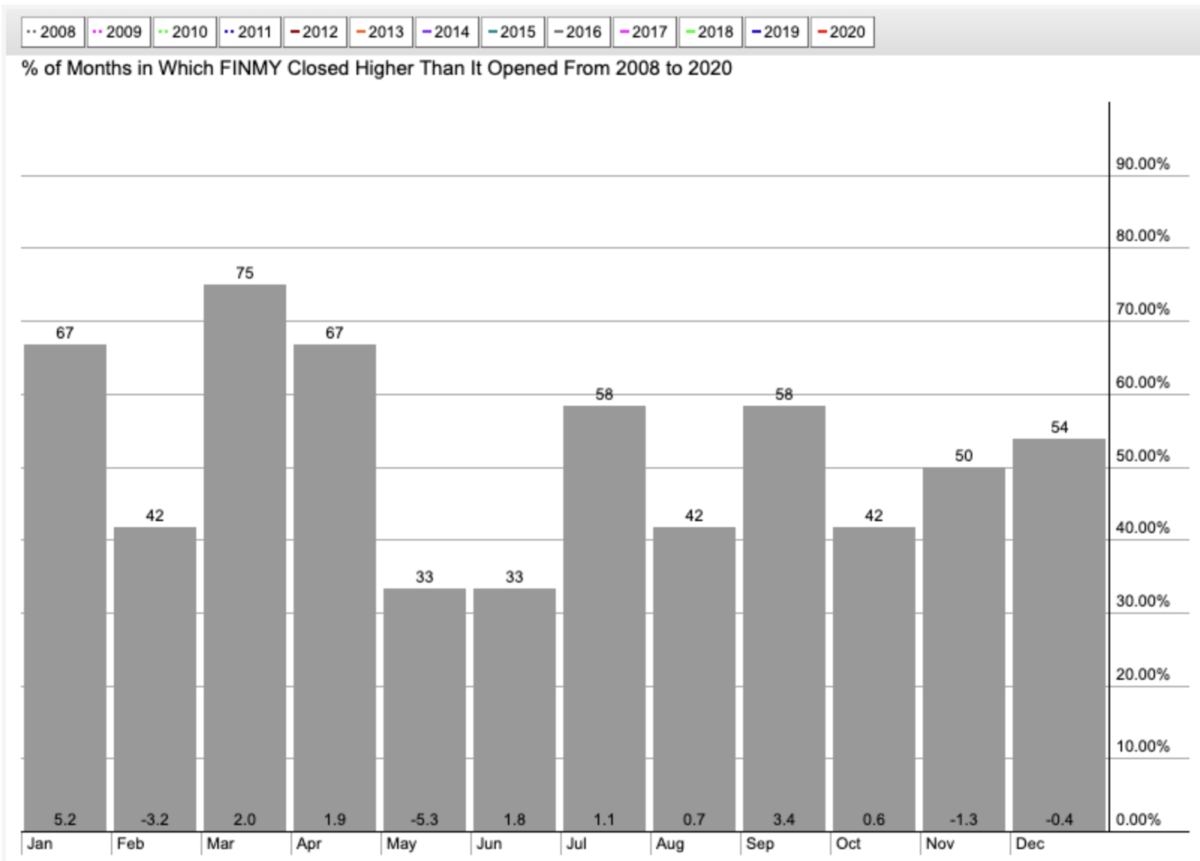Select the September bar labeled 58
Image resolution: width=1200 pixels, height=861 pixels.
[785, 618]
